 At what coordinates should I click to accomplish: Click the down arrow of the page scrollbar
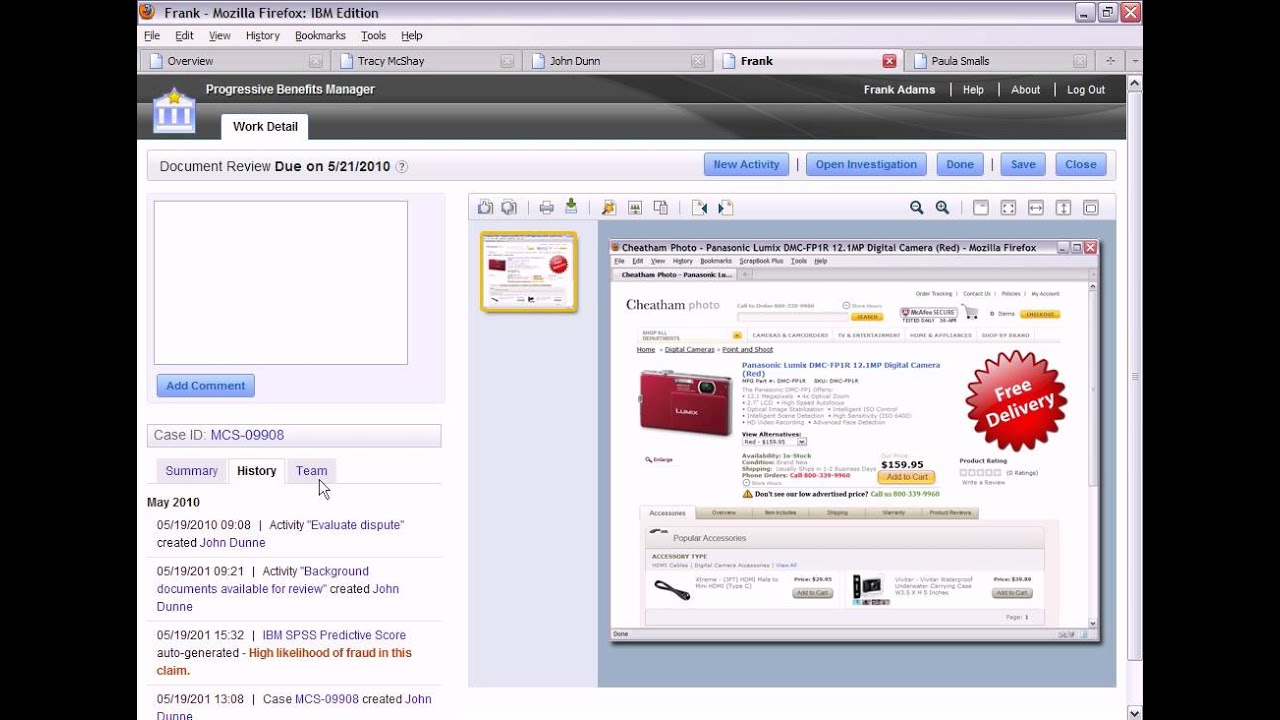1134,712
